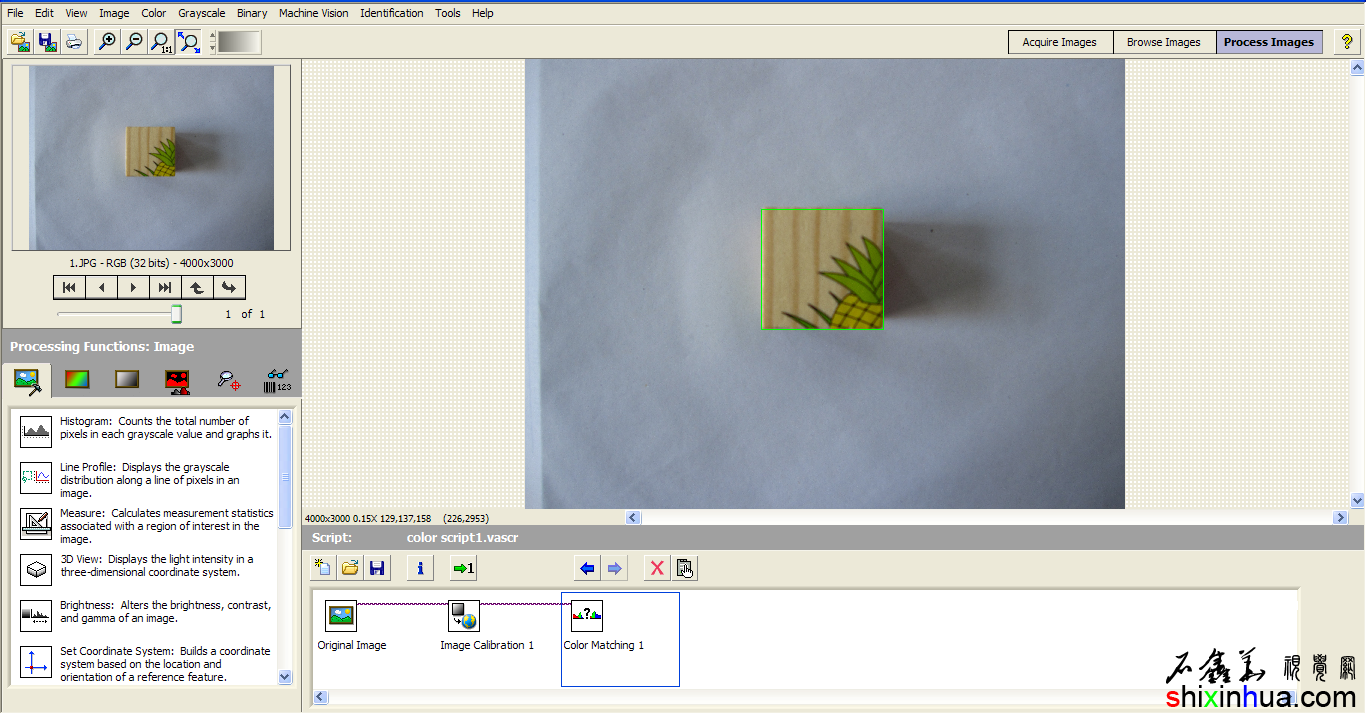The image size is (1366, 713).
Task: Select the Zoom 1:1 tool
Action: (160, 42)
